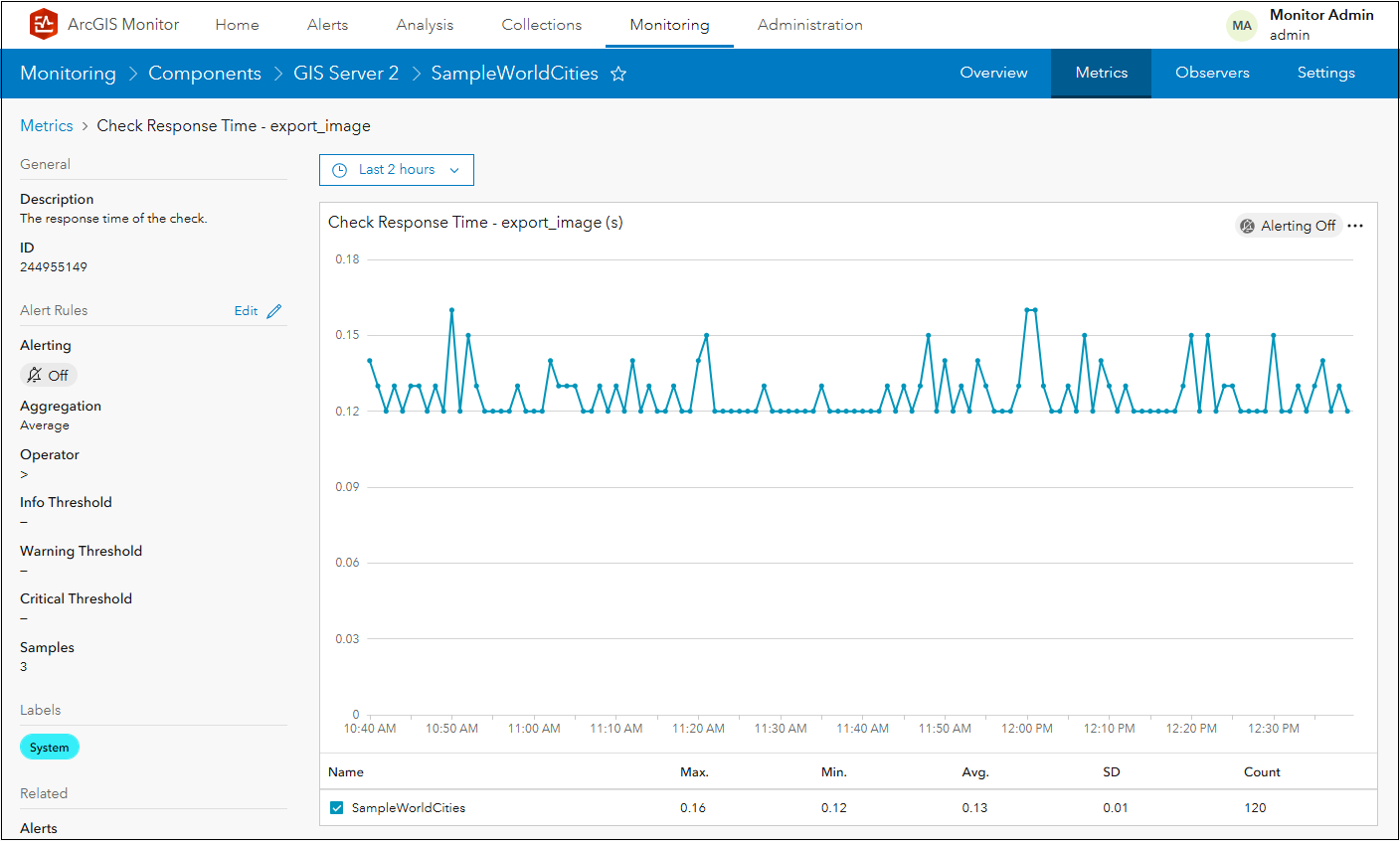Click the pencil icon beside Edit

(x=274, y=311)
